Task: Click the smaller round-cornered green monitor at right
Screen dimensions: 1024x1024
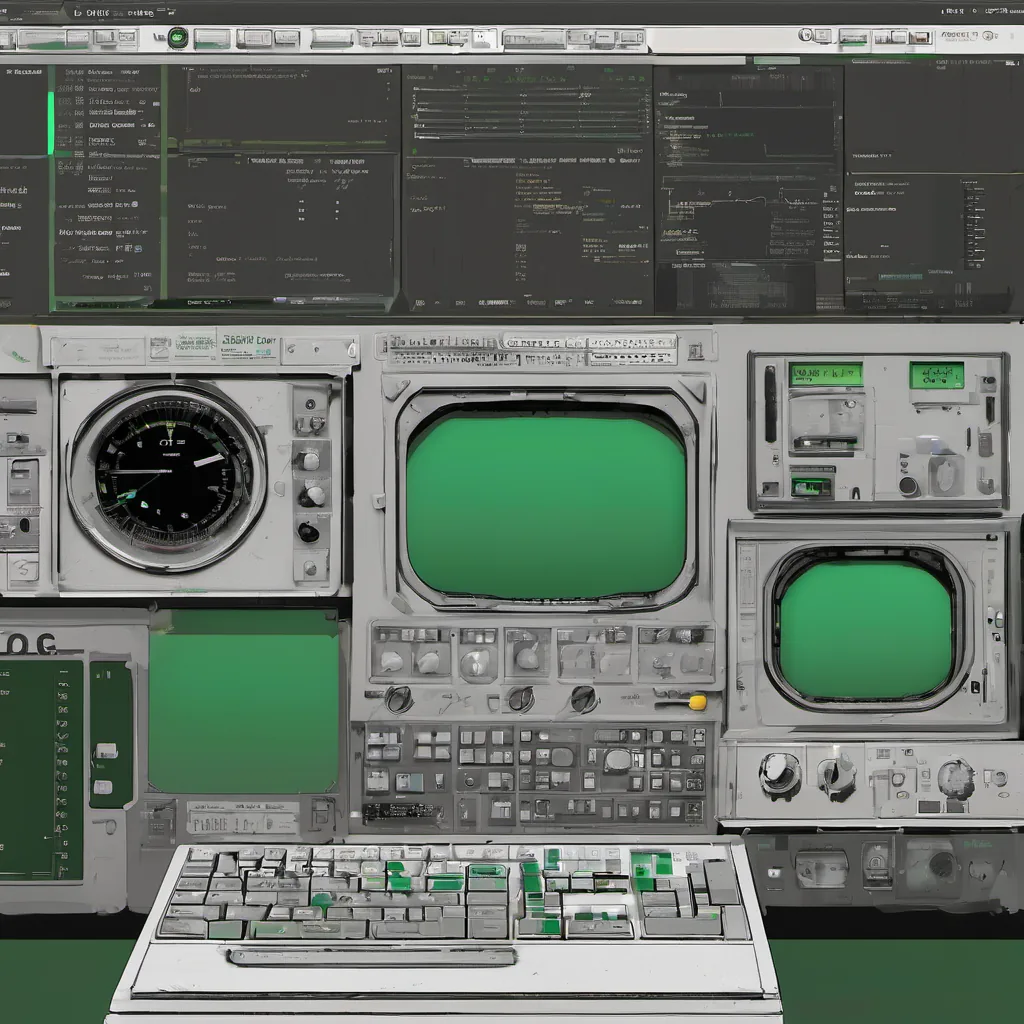Action: [866, 629]
